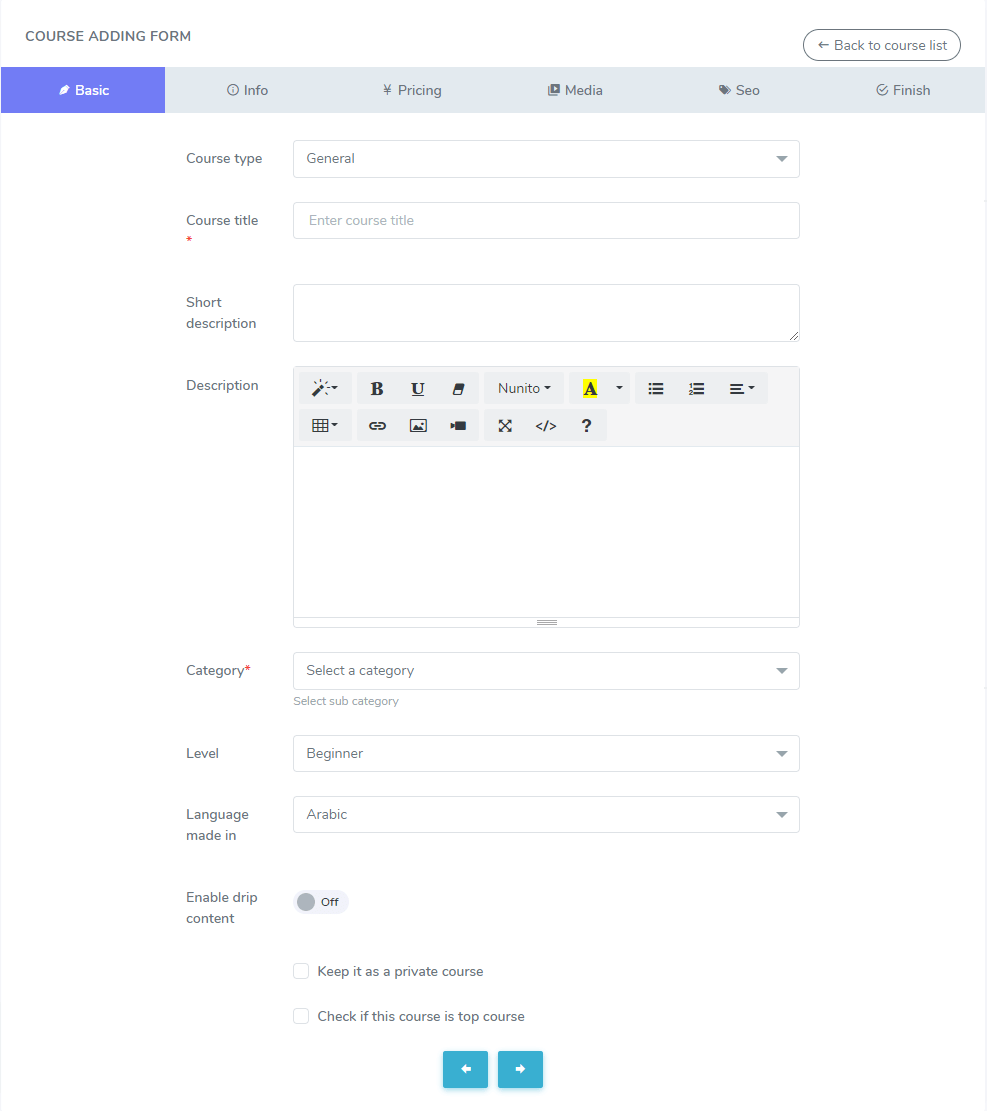Insert a hyperlink in the description
987x1111 pixels.
[377, 425]
